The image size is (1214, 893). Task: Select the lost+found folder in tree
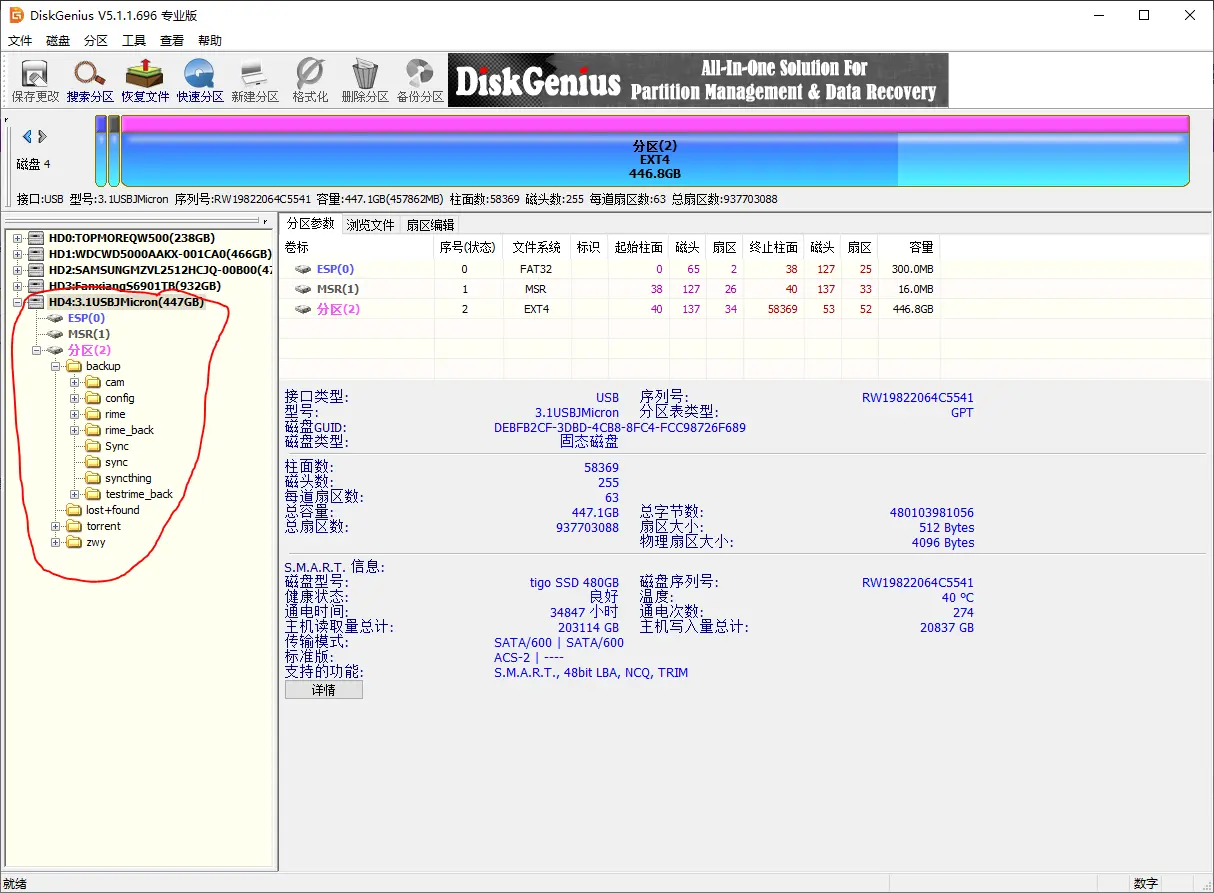pyautogui.click(x=112, y=510)
